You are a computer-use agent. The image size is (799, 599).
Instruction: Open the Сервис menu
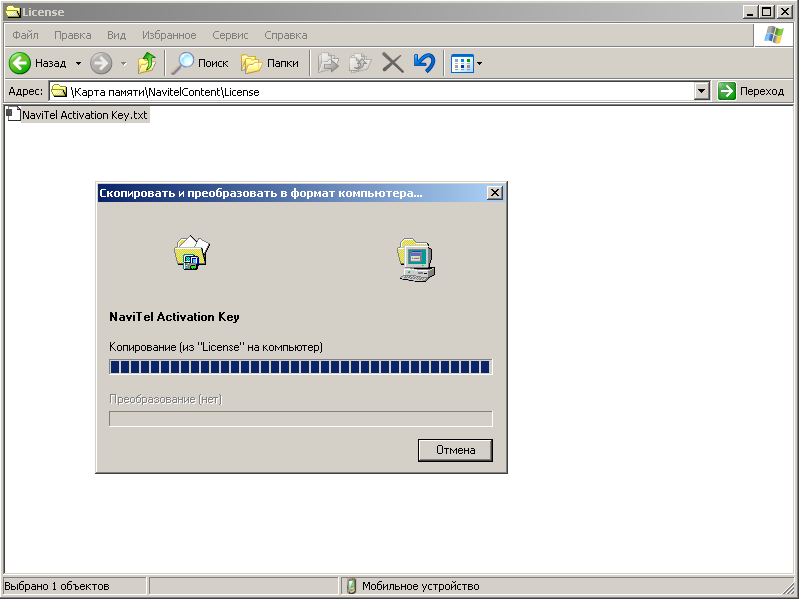pyautogui.click(x=230, y=35)
